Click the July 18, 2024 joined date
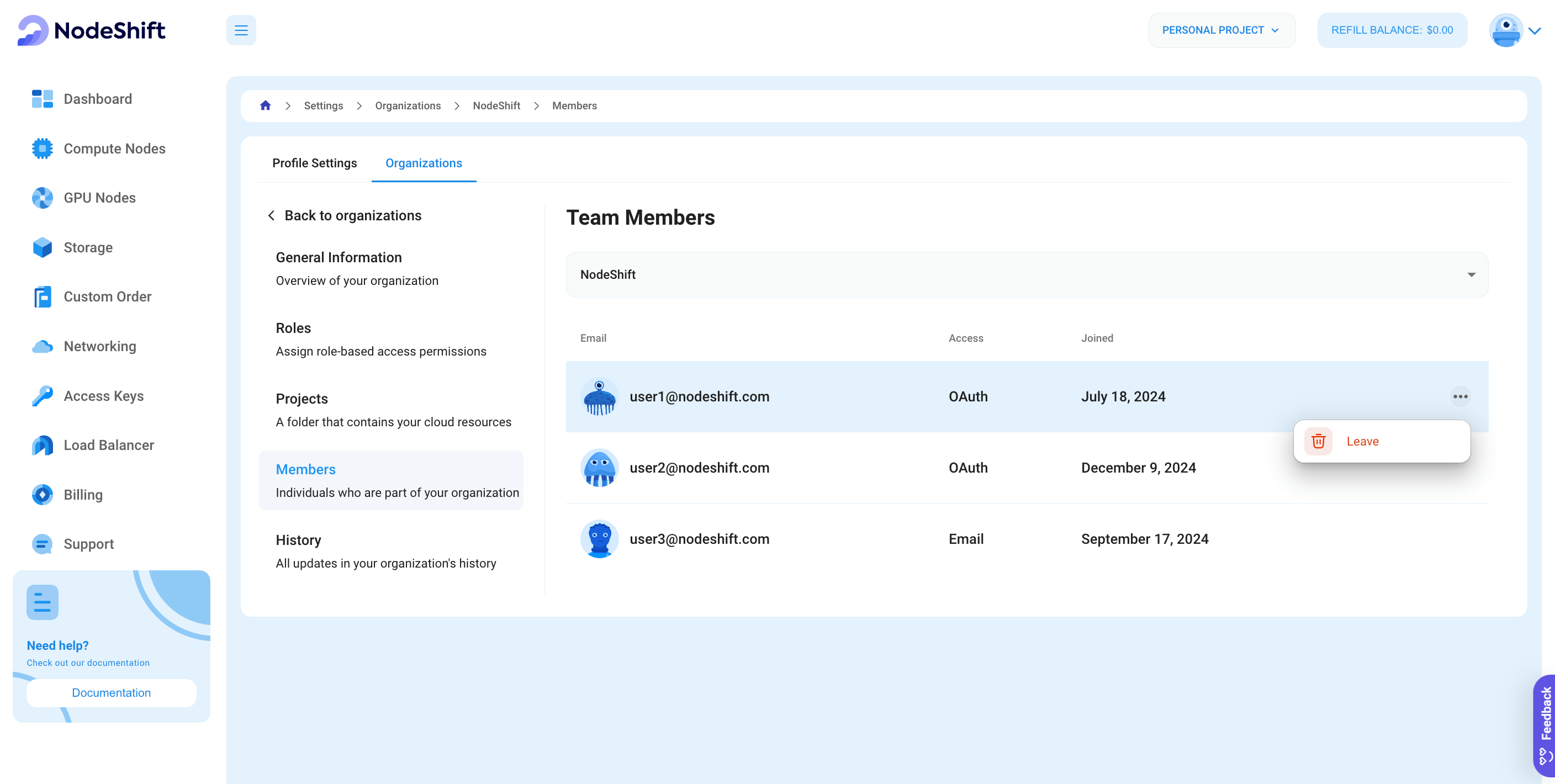The height and width of the screenshot is (784, 1555). click(1123, 396)
